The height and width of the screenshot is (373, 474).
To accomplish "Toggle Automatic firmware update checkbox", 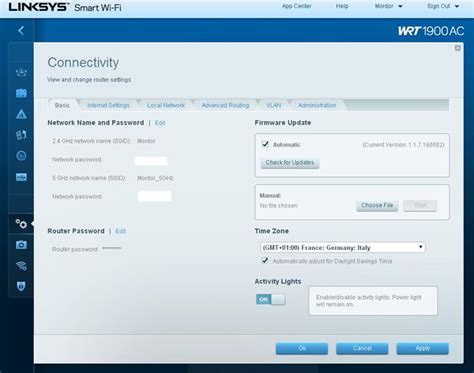I will [265, 144].
